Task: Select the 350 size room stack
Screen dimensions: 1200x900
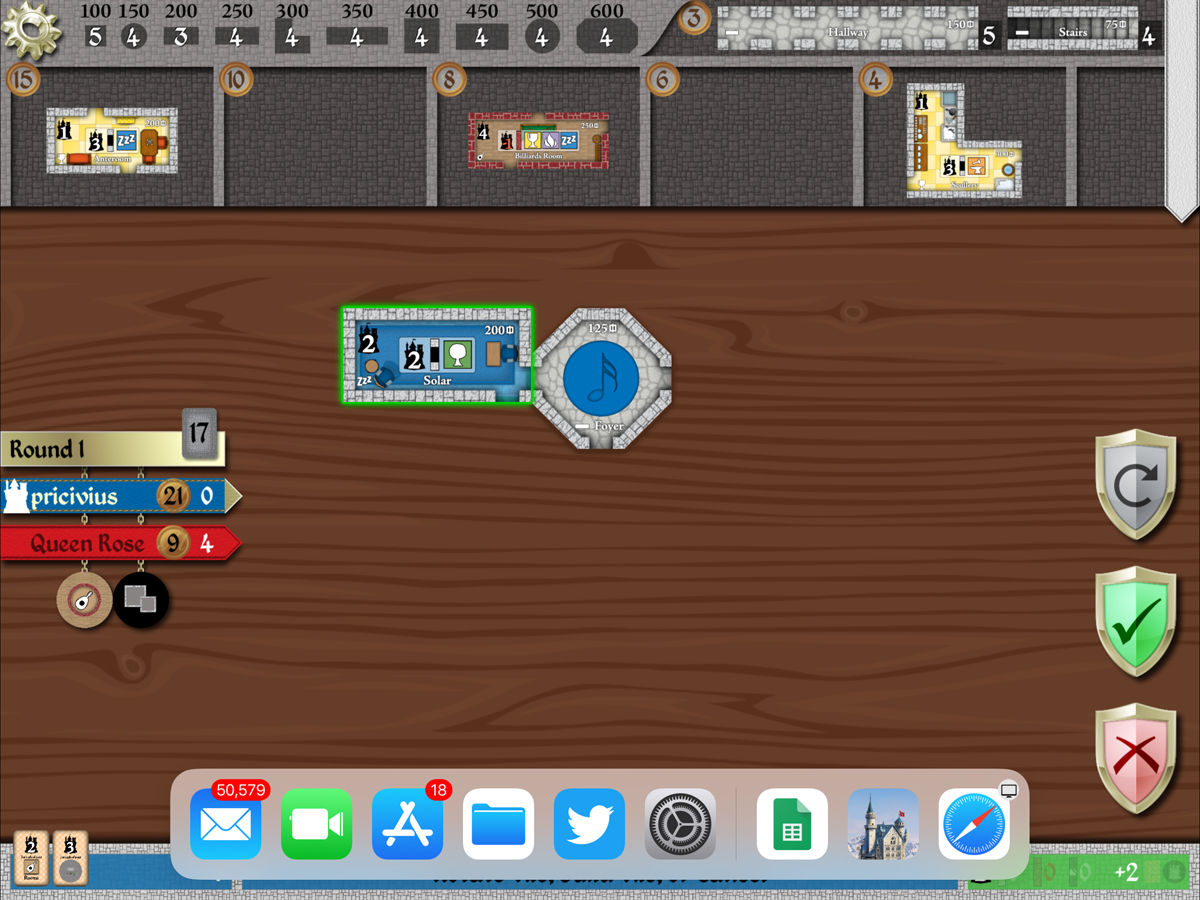Action: coord(357,37)
